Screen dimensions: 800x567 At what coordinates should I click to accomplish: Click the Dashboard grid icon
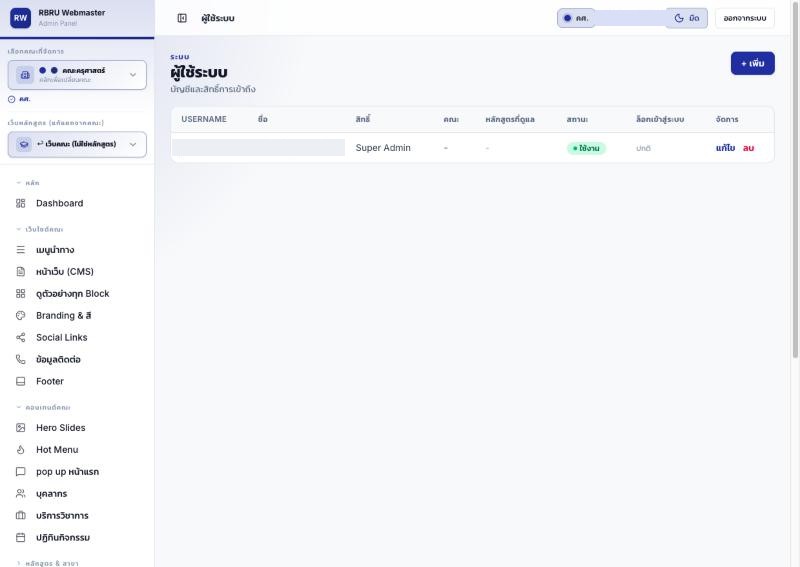click(x=20, y=203)
